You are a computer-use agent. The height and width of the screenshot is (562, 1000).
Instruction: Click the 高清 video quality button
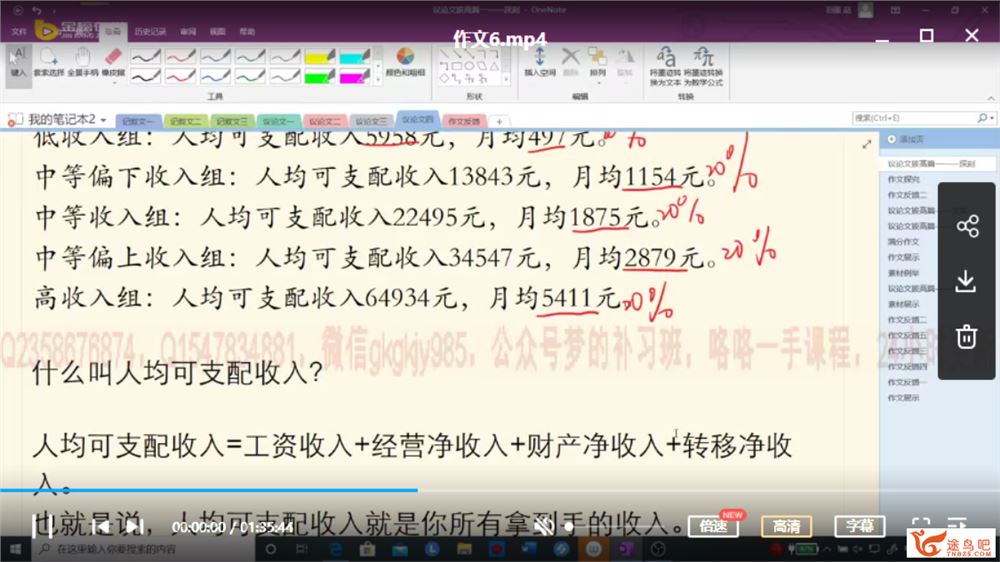[x=786, y=526]
